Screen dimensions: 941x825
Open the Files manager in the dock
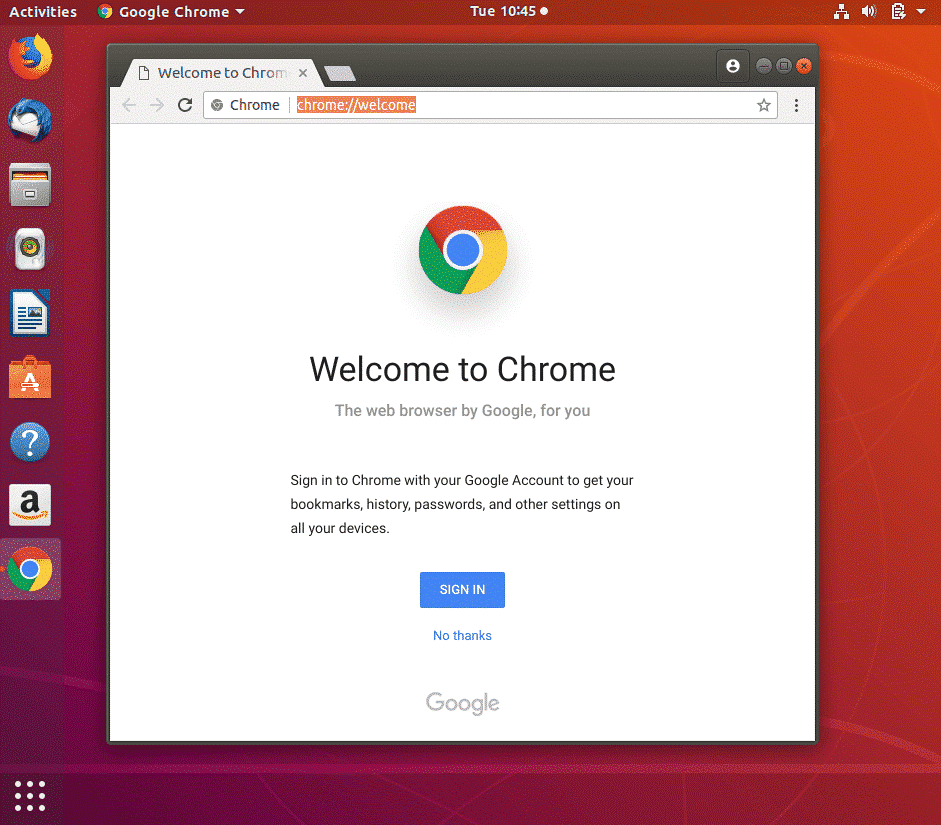[x=30, y=185]
